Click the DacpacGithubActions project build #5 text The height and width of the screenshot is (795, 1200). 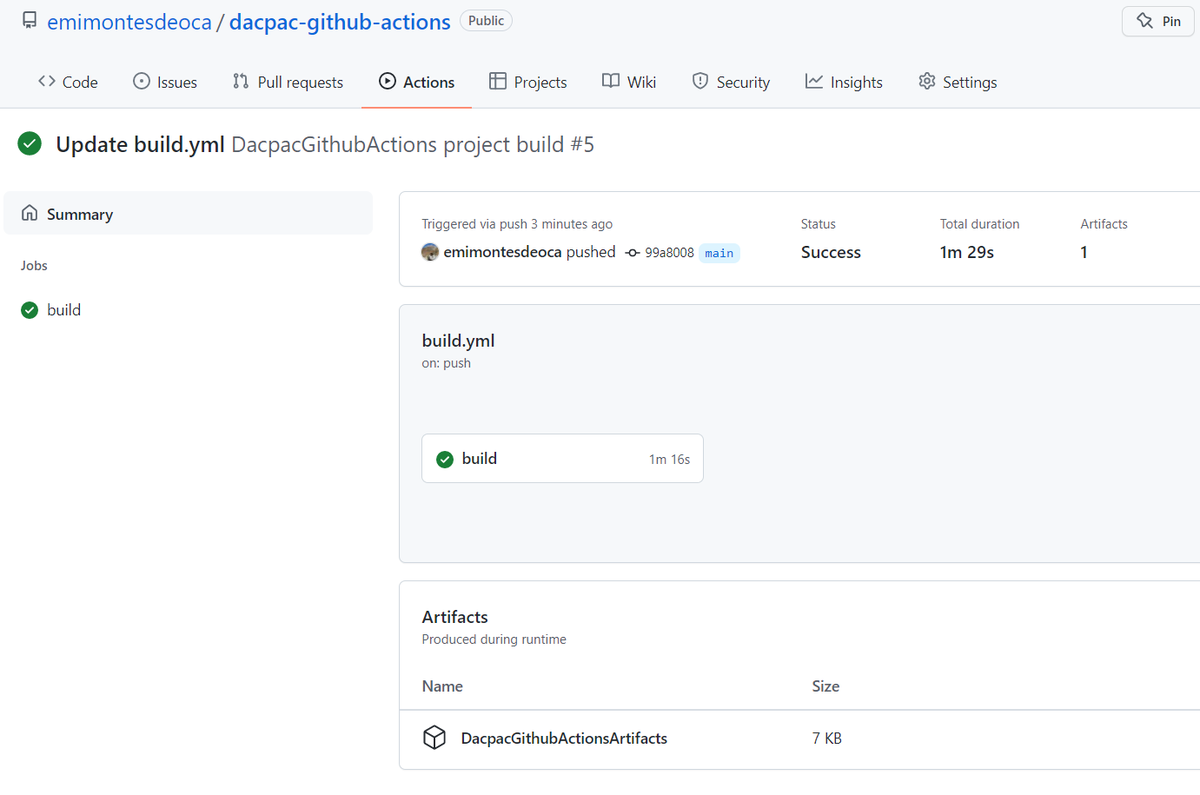click(413, 145)
